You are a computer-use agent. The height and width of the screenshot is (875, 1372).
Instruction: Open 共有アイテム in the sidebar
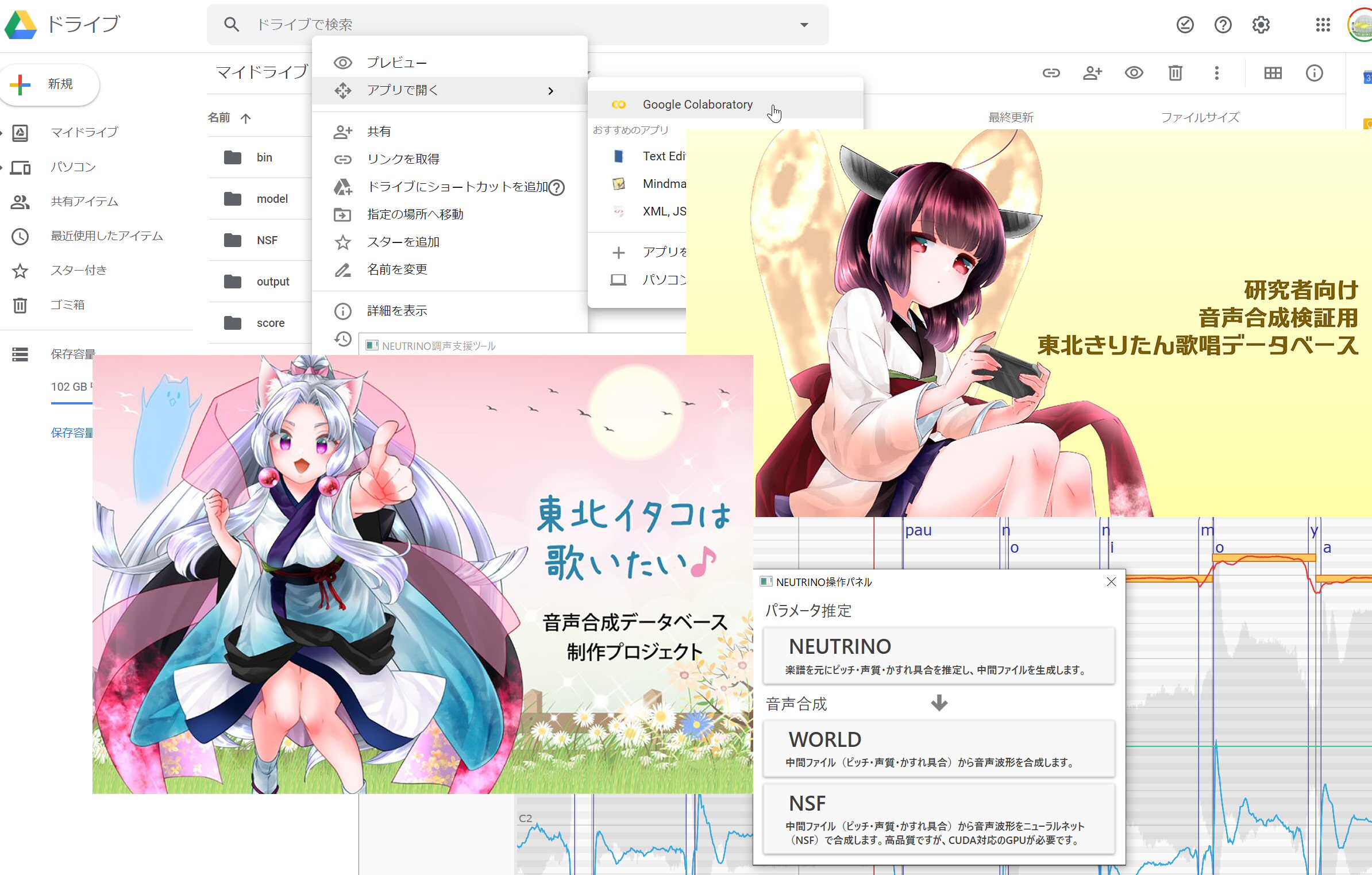tap(84, 202)
